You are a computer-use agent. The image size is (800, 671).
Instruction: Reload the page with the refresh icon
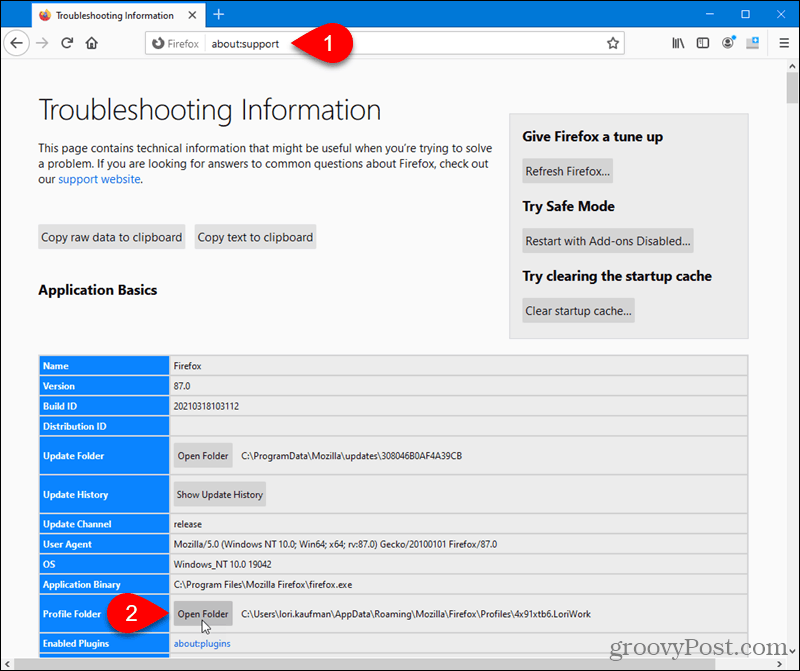[x=67, y=43]
